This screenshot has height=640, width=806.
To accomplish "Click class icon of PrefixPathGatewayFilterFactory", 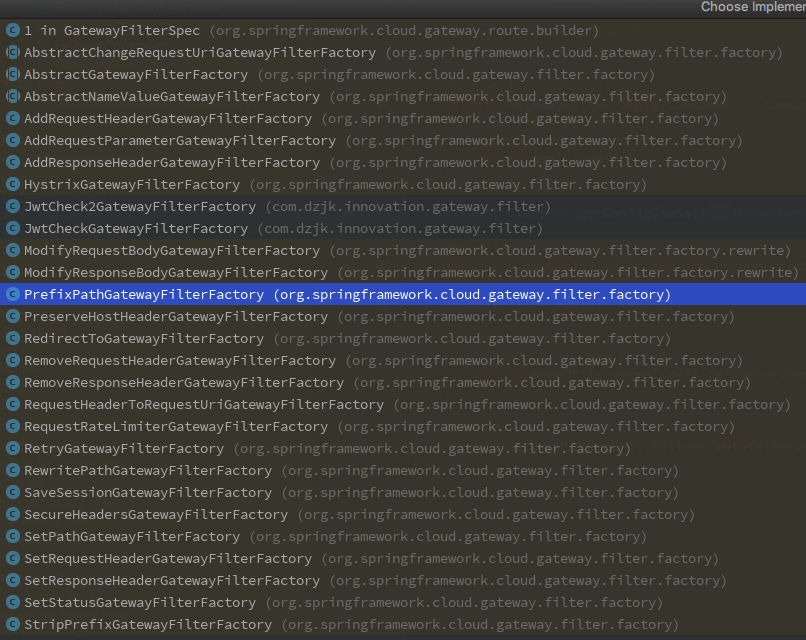I will (13, 295).
